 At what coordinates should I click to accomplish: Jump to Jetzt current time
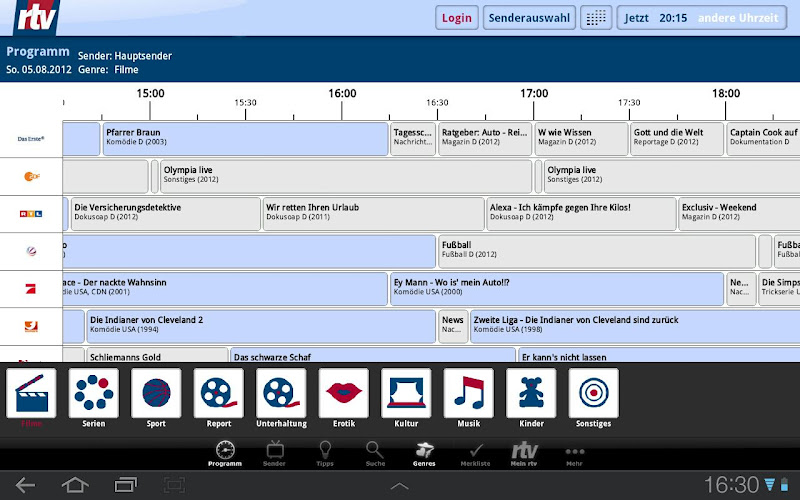tap(636, 18)
